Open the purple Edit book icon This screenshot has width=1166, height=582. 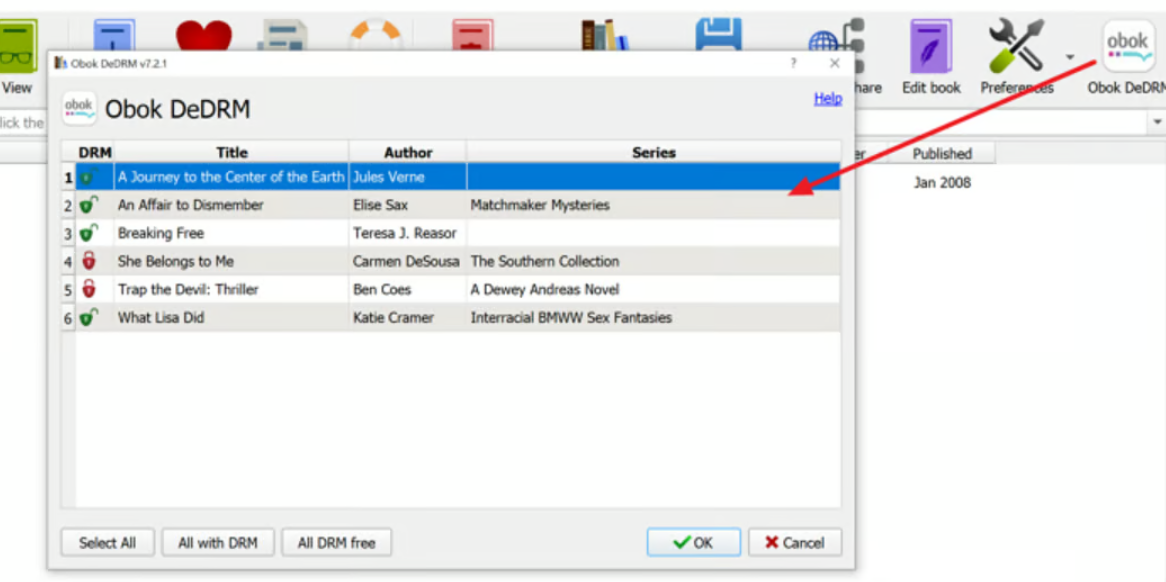[931, 46]
